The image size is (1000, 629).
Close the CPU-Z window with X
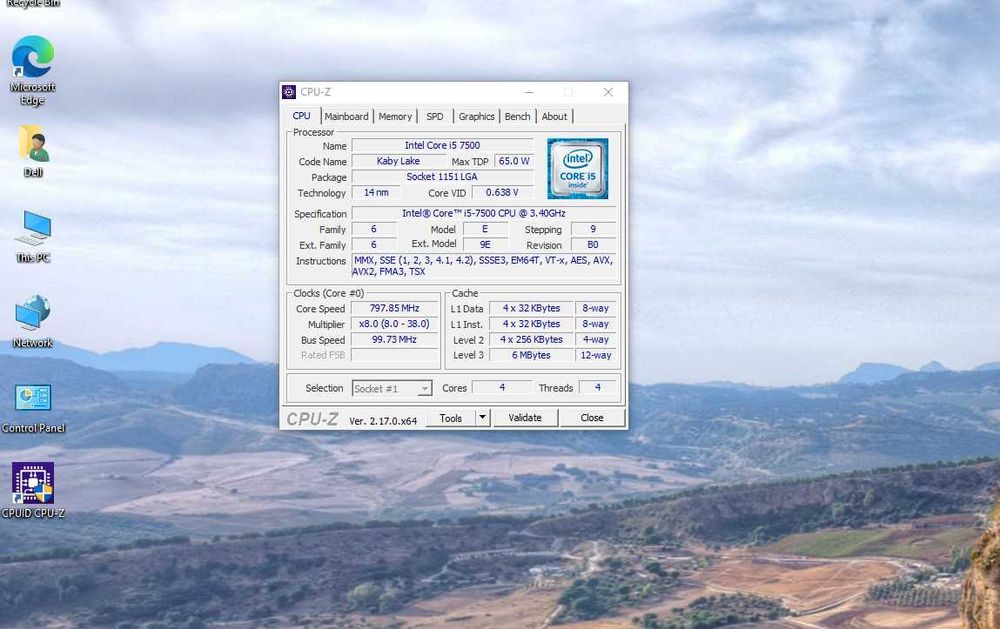click(x=608, y=92)
